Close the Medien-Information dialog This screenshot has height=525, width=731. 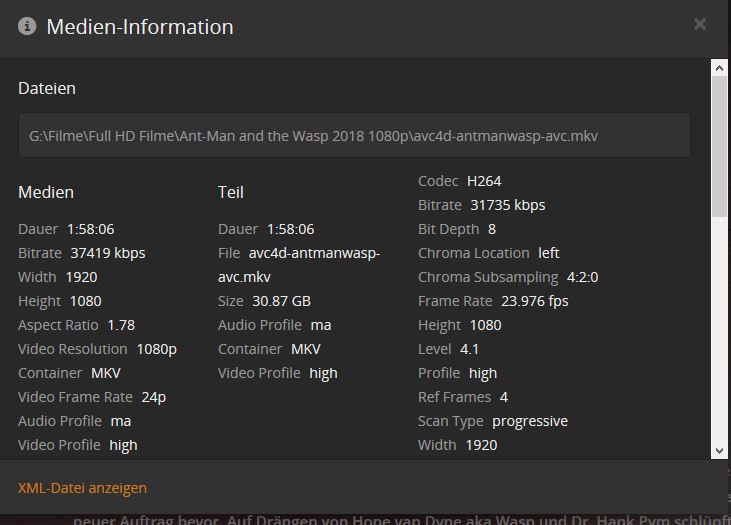[x=700, y=24]
